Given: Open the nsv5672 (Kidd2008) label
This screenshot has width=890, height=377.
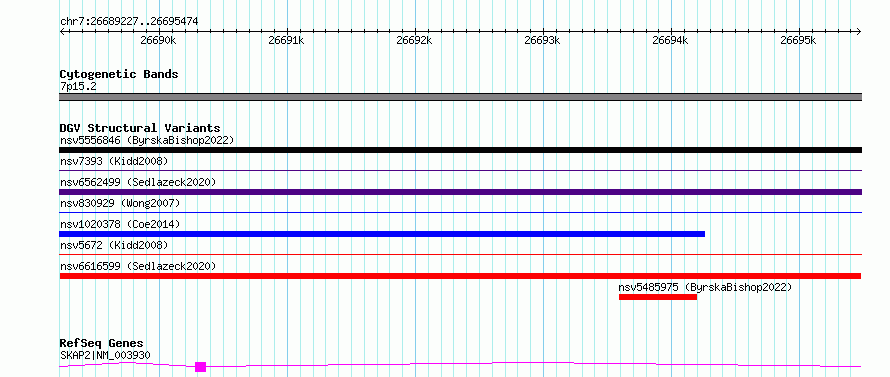Looking at the screenshot, I should 114,245.
